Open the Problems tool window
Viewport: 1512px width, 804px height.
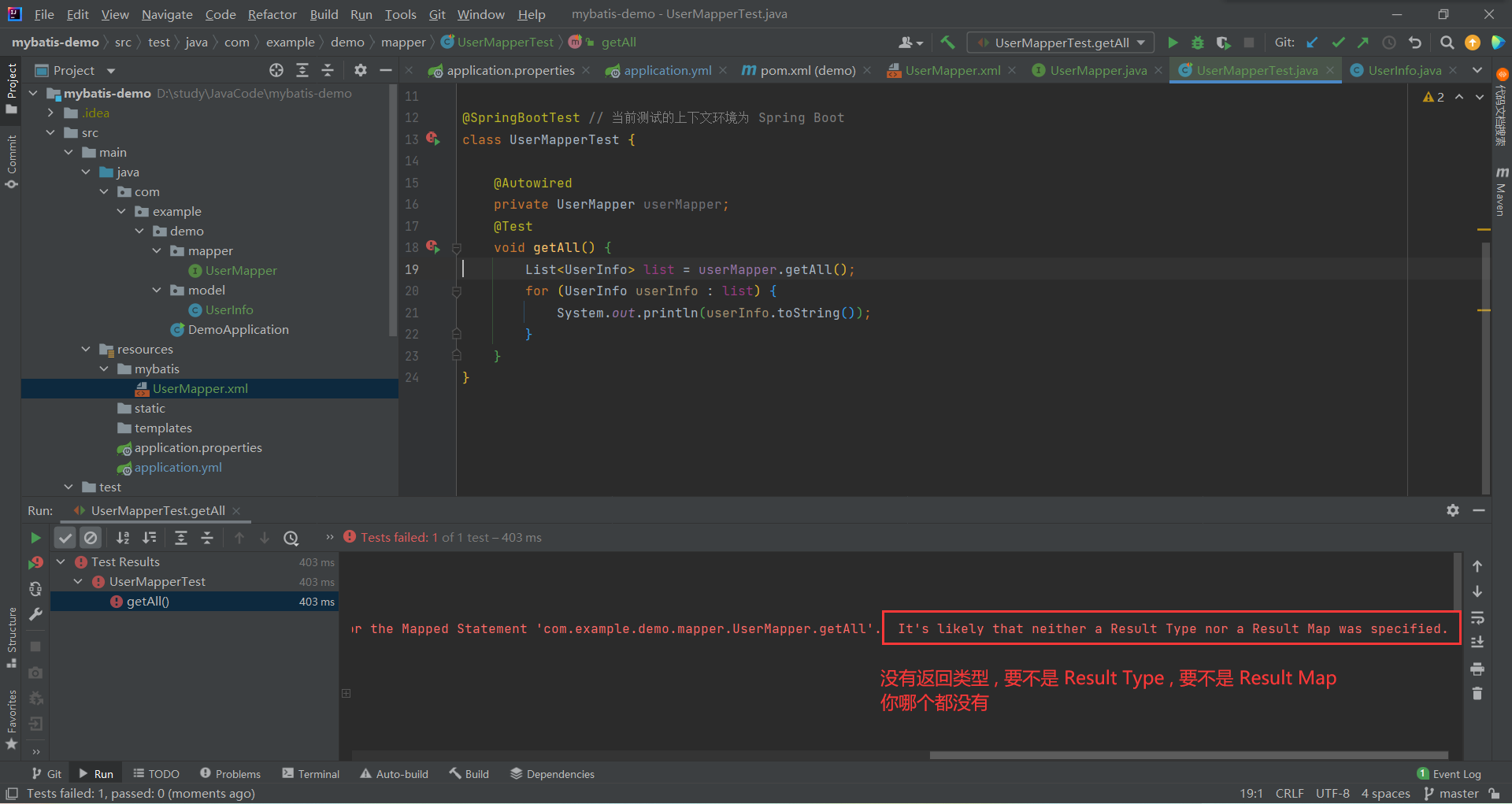coord(230,774)
